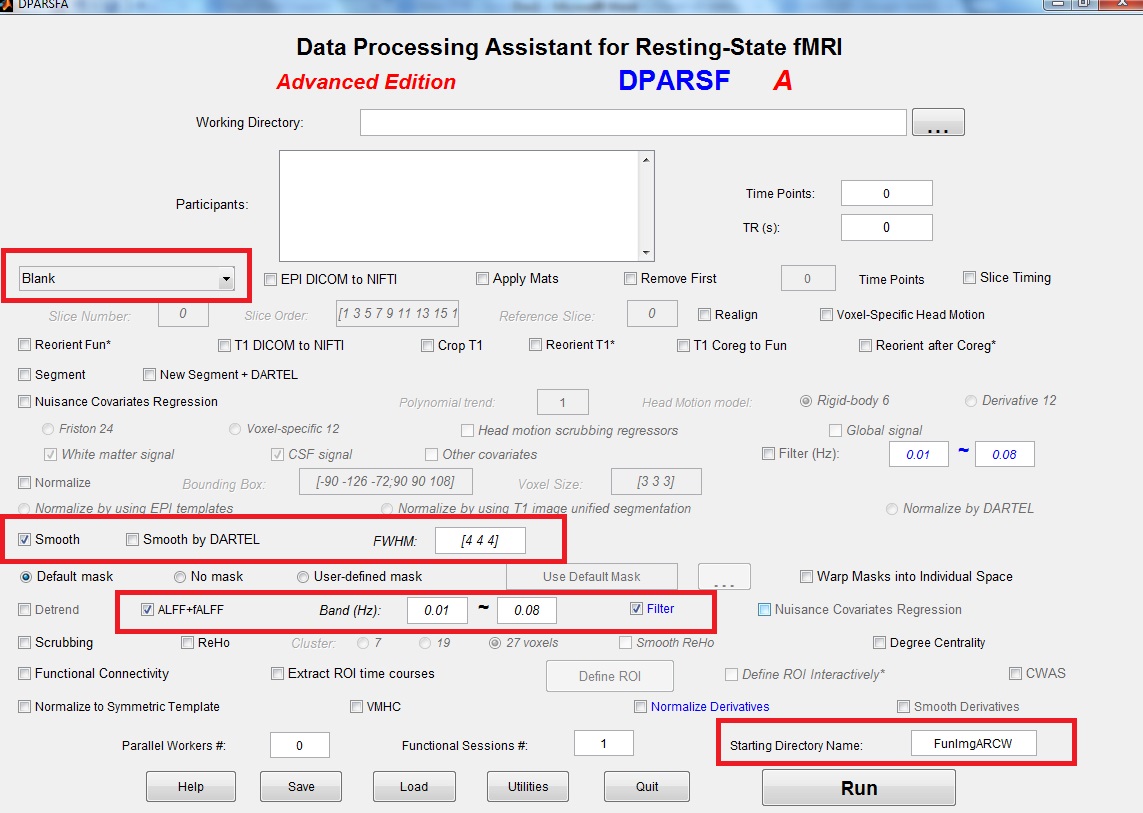1143x813 pixels.
Task: Open the Utilities button
Action: 528,787
